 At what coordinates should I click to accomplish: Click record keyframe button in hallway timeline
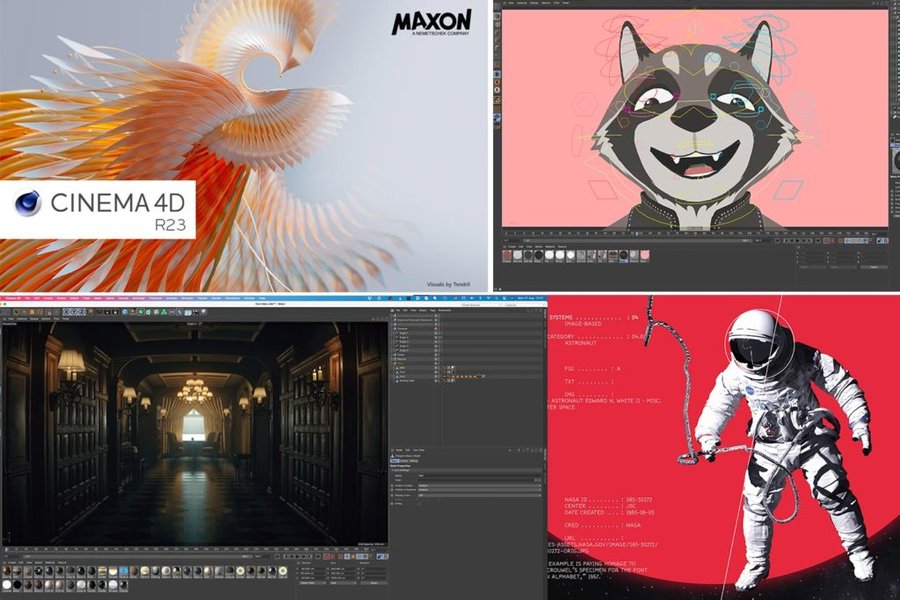coord(325,556)
